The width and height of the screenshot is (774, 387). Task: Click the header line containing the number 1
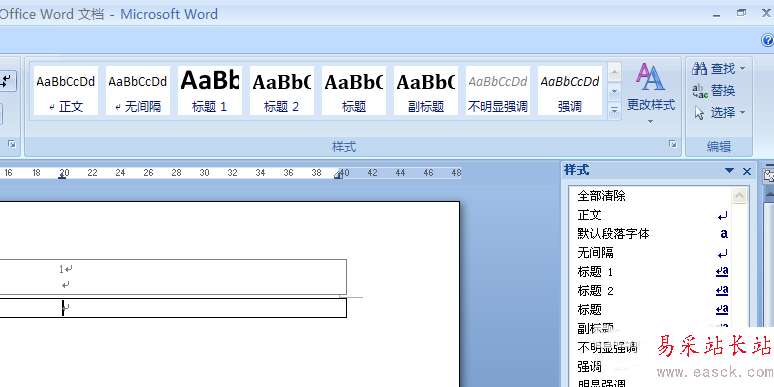pos(66,269)
